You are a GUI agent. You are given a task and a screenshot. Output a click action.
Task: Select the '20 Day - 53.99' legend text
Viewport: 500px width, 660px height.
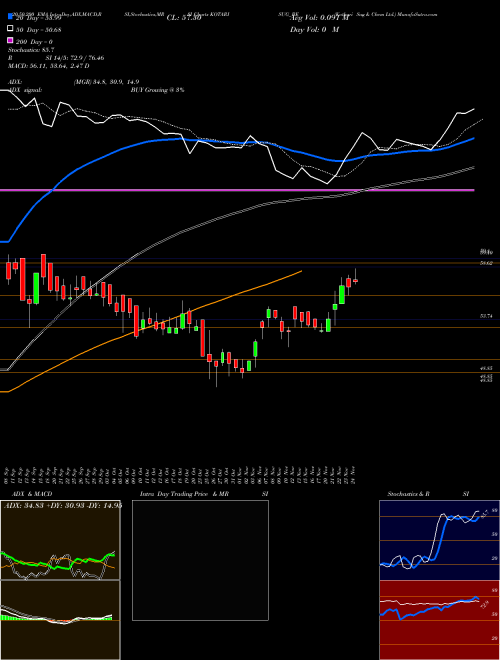coord(38,18)
